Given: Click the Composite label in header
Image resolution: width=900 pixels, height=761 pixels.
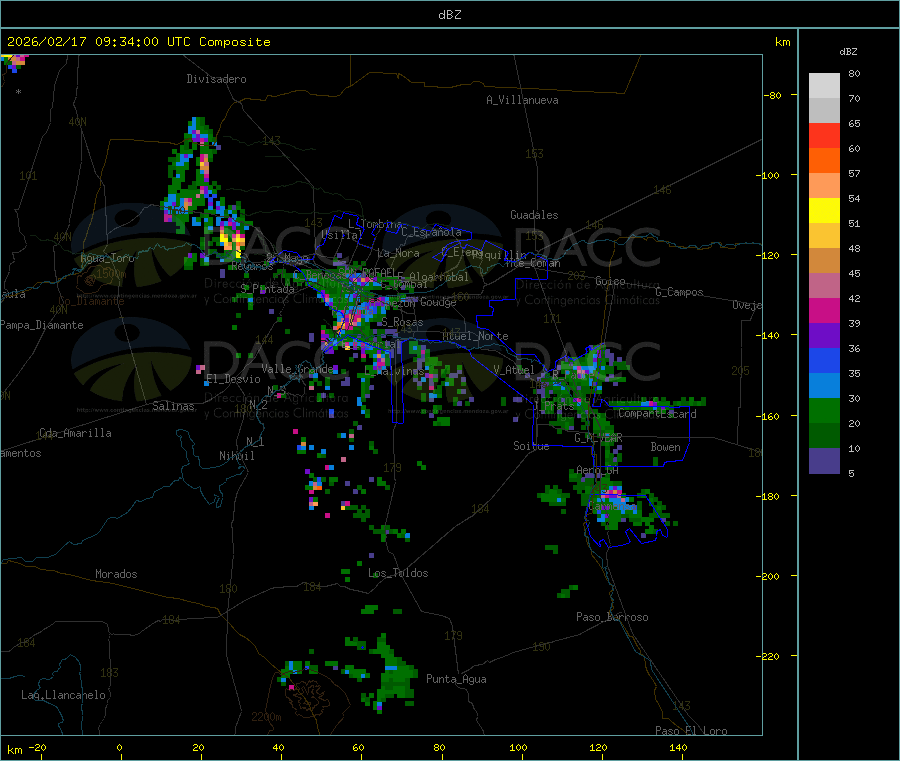Looking at the screenshot, I should pyautogui.click(x=235, y=42).
